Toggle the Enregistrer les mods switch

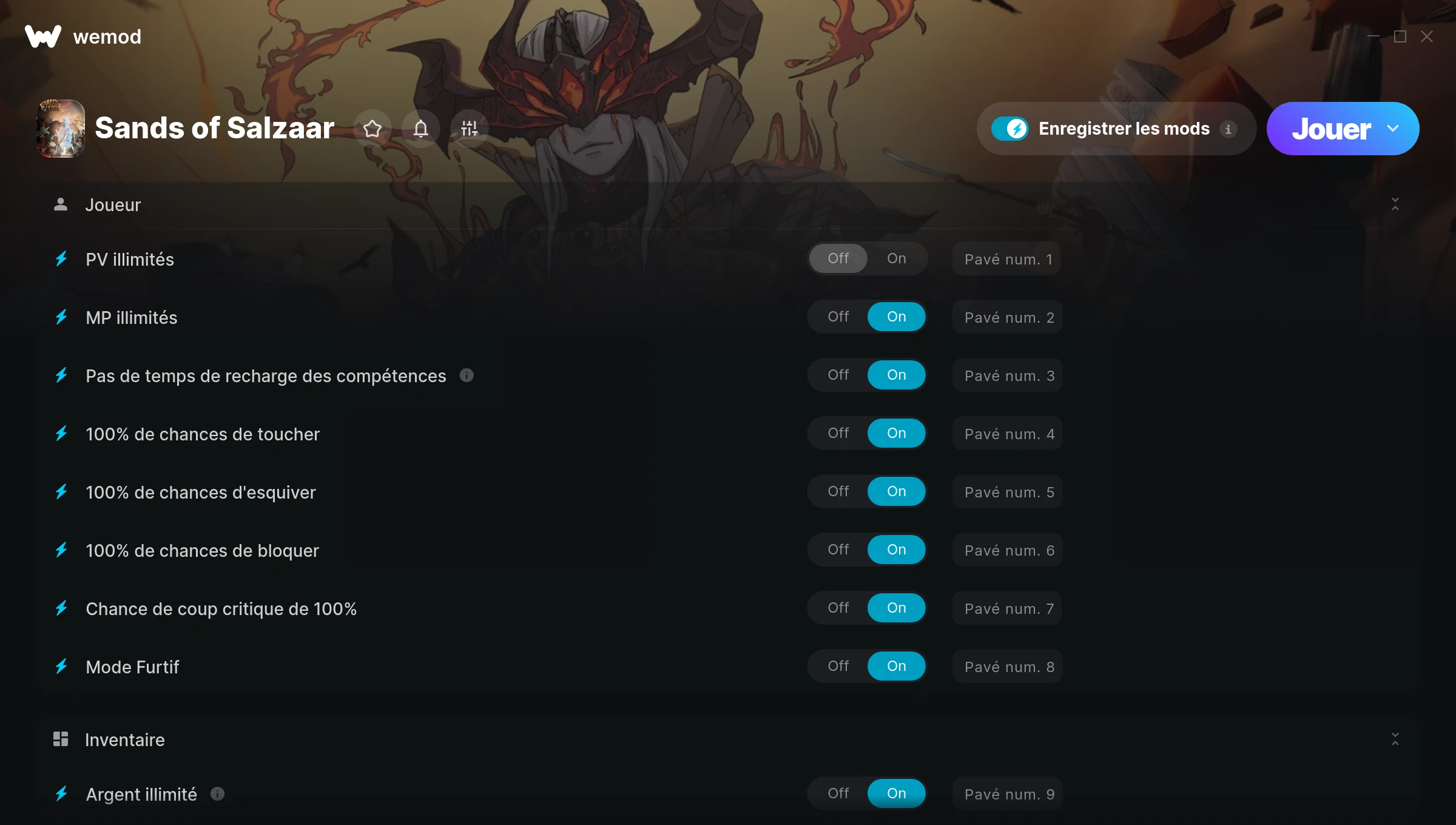1010,129
